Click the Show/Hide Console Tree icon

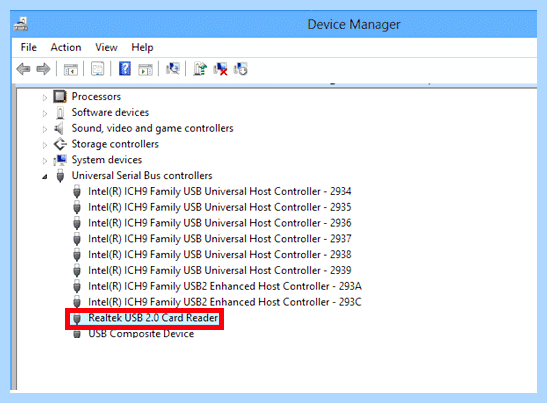click(x=70, y=69)
